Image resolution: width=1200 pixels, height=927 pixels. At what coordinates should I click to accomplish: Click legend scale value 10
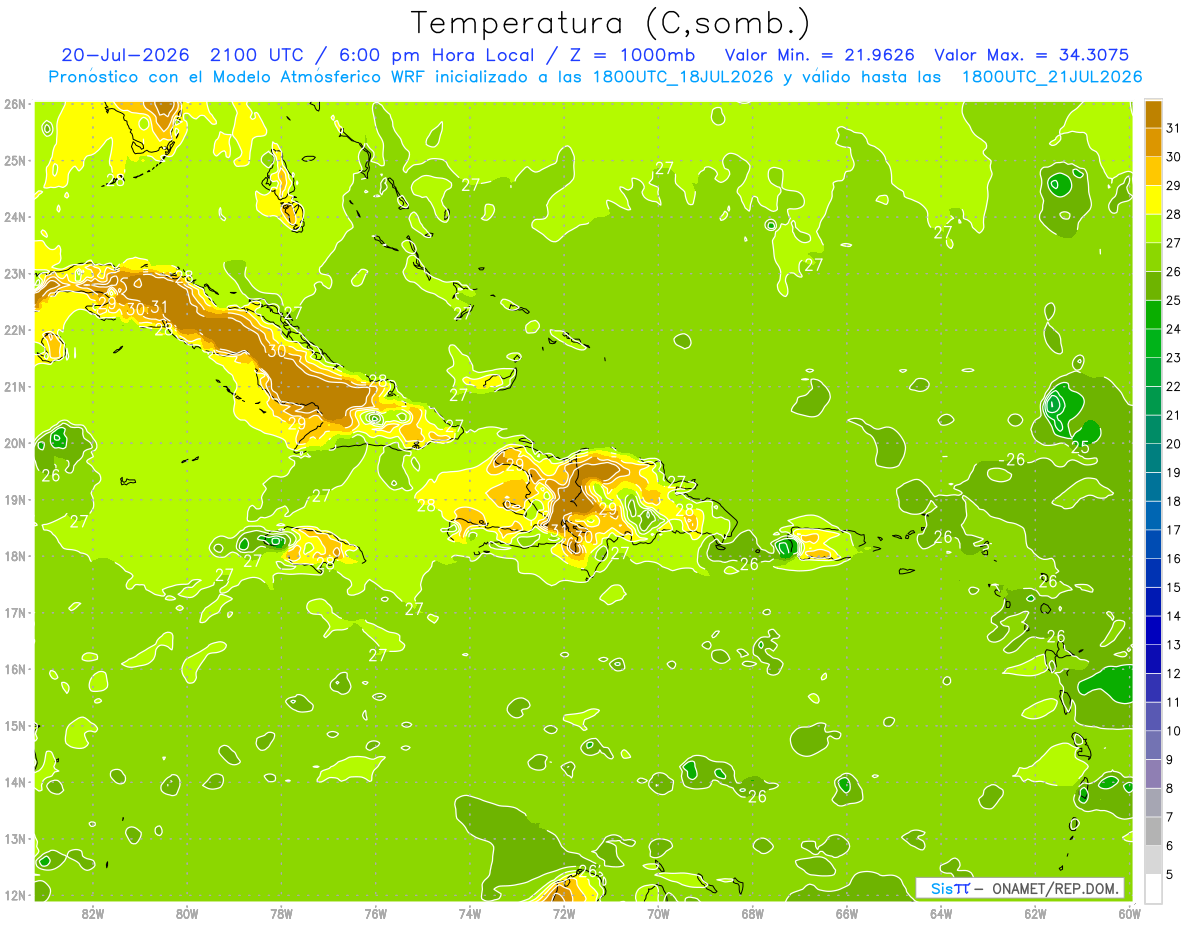pos(1174,731)
